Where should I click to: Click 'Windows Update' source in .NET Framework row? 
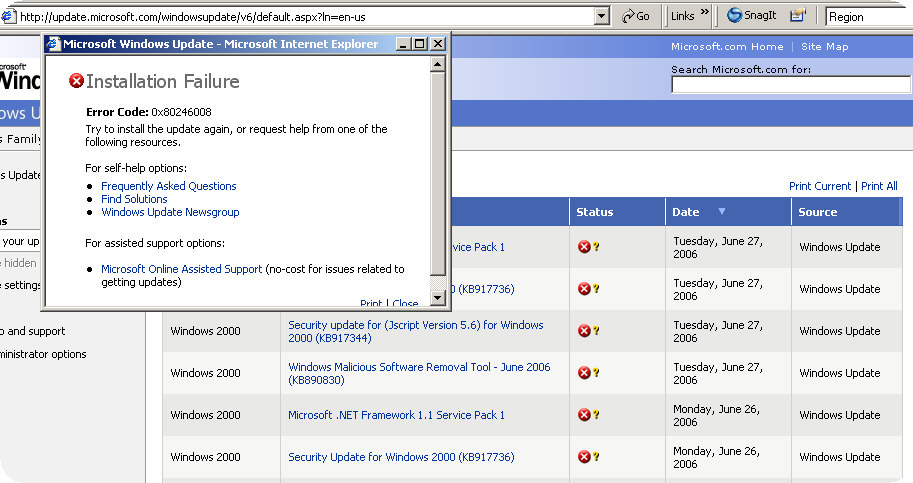pos(840,415)
